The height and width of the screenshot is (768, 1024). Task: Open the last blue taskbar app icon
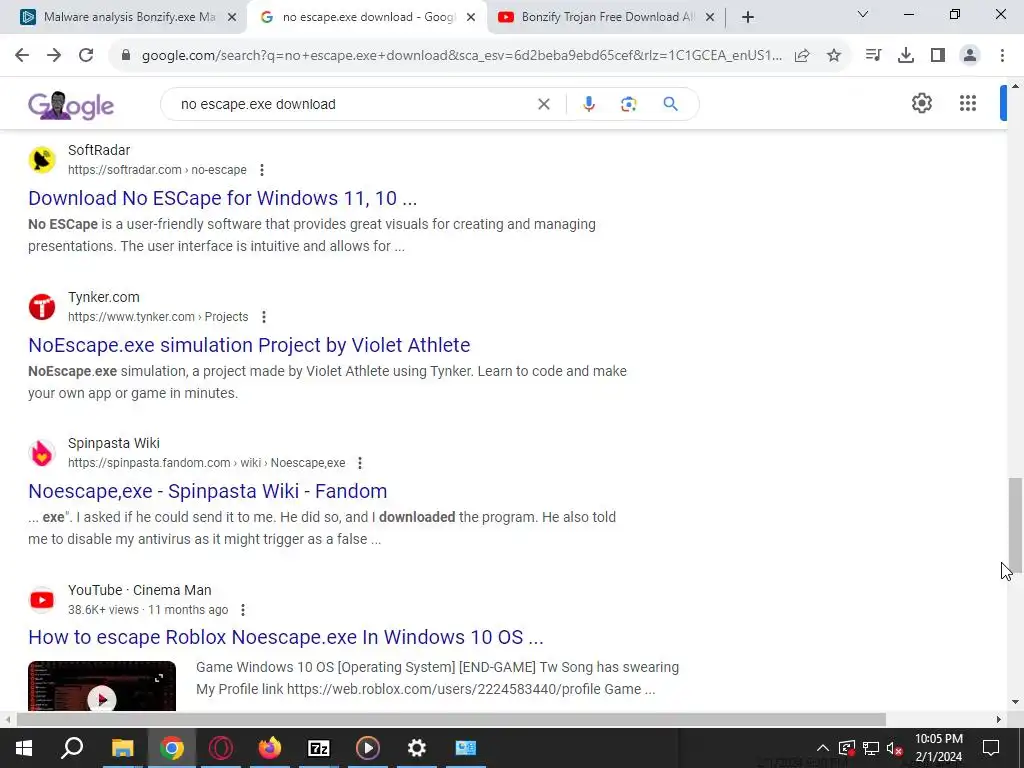466,748
